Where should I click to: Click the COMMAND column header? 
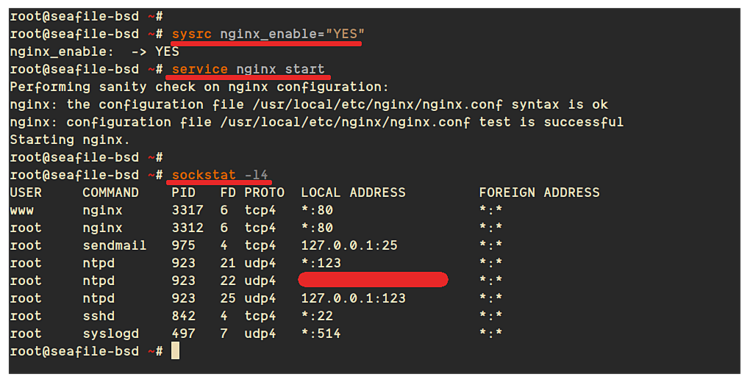coord(110,193)
